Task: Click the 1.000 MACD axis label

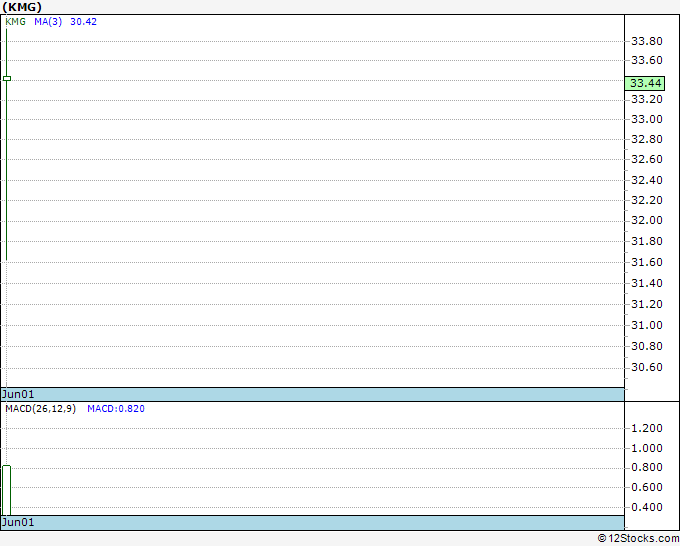Action: (x=647, y=448)
